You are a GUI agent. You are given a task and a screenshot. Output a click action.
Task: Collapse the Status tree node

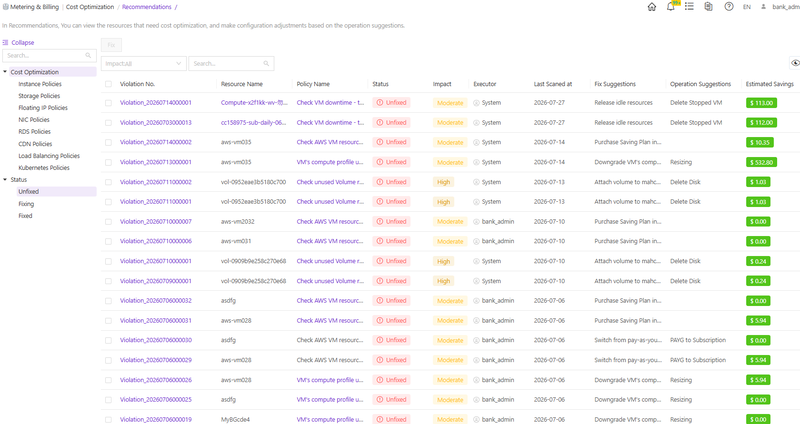point(5,180)
